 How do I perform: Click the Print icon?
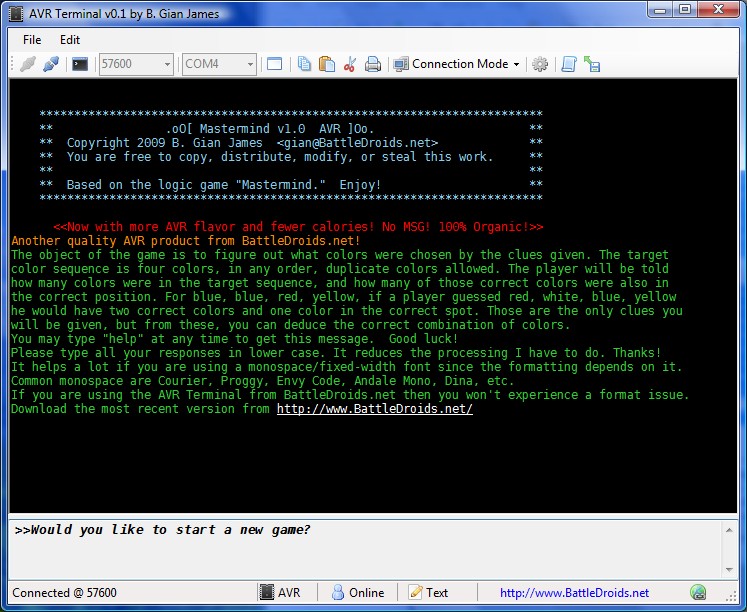[x=373, y=64]
